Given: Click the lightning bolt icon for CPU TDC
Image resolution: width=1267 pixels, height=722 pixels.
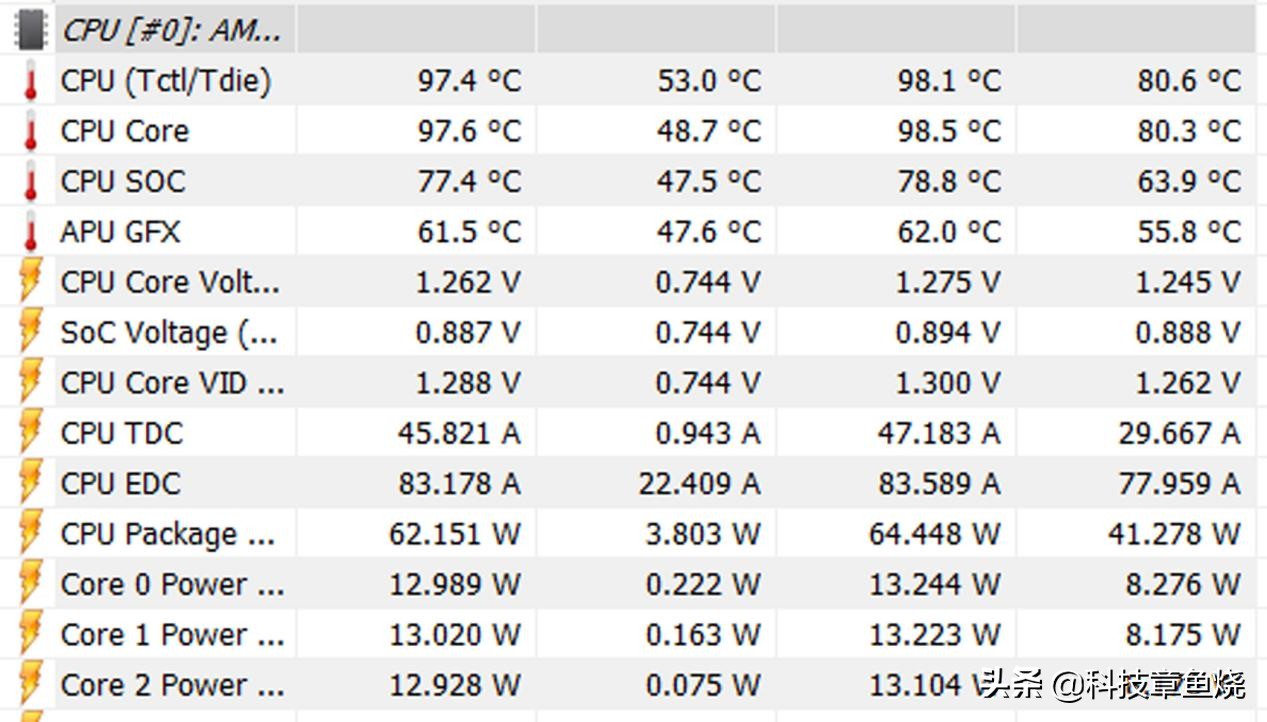Looking at the screenshot, I should point(31,433).
